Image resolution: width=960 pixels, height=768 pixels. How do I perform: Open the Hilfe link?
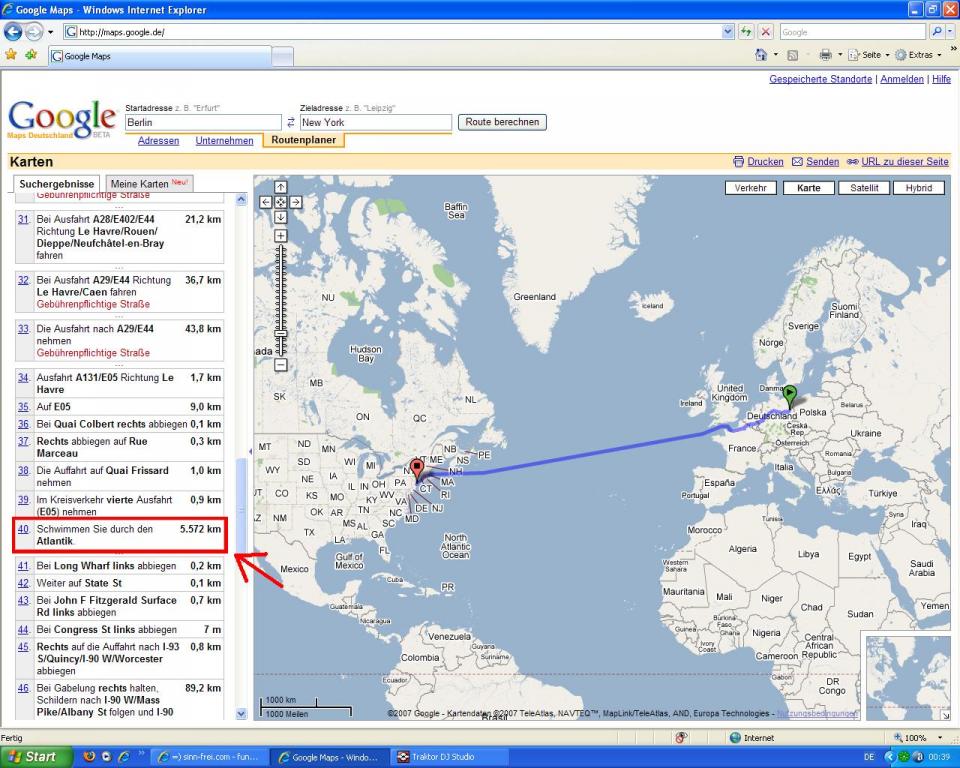[942, 79]
